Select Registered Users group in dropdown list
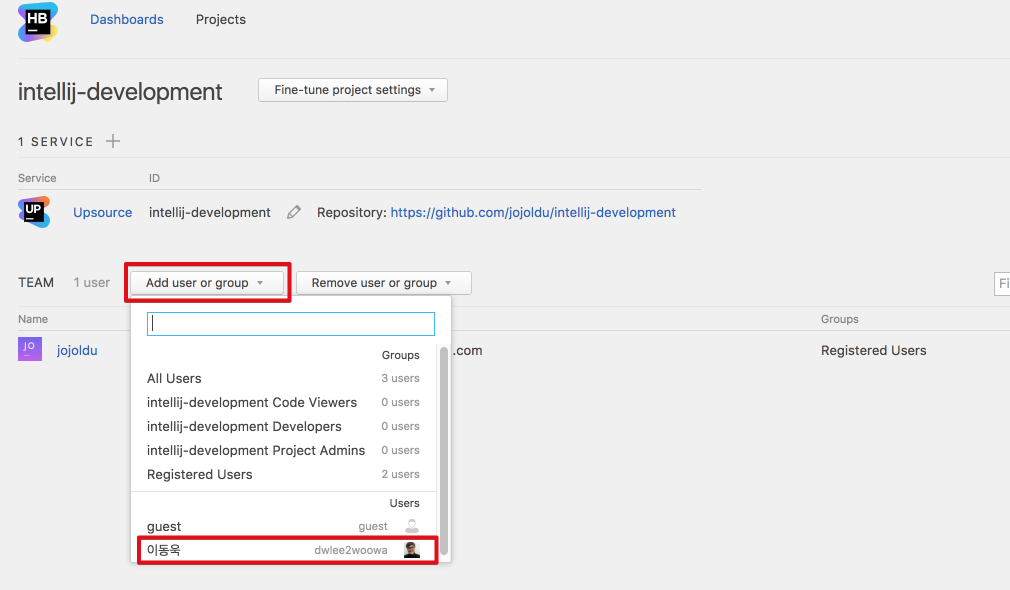The width and height of the screenshot is (1010, 590). click(x=283, y=474)
